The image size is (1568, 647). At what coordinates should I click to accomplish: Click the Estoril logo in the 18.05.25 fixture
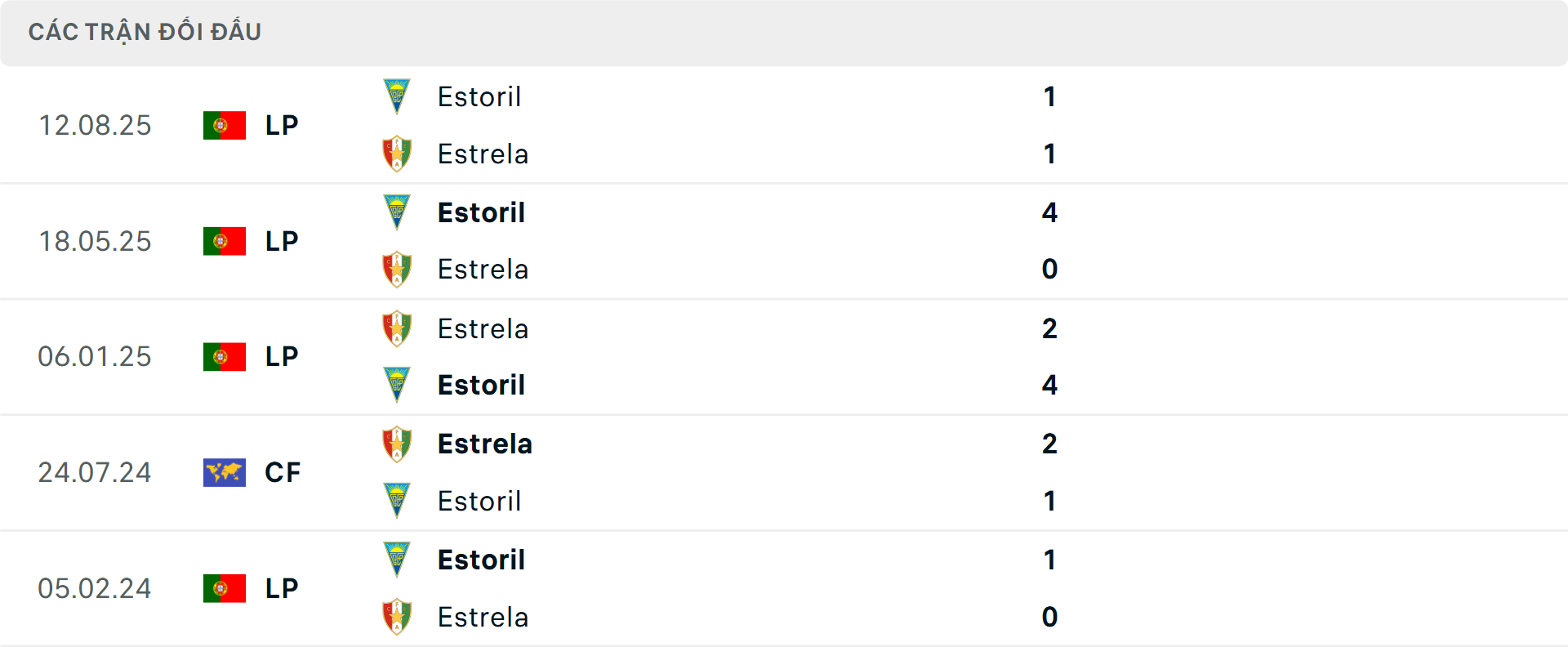coord(397,212)
